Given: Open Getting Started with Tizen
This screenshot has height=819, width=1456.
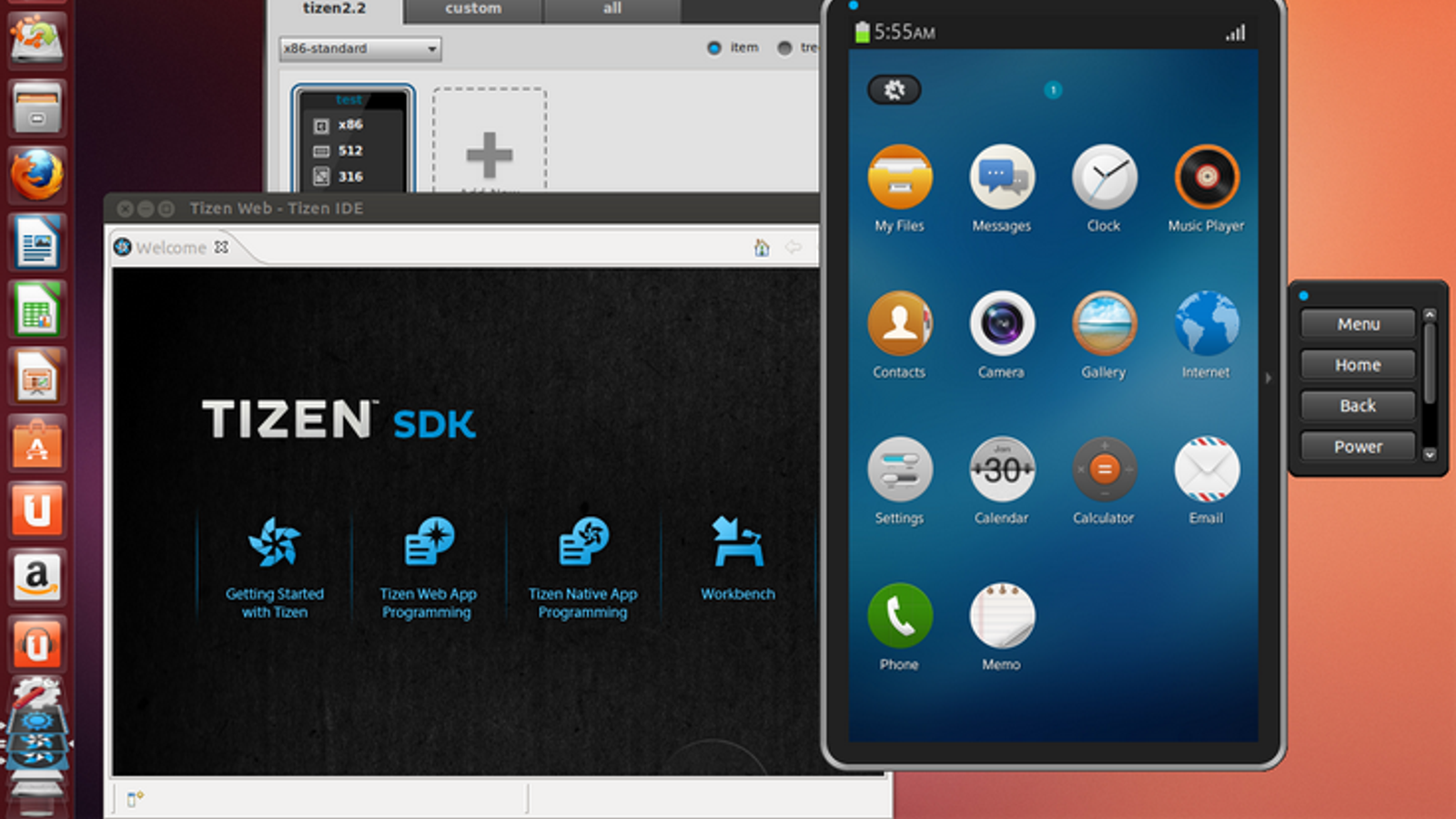Looking at the screenshot, I should 275,568.
